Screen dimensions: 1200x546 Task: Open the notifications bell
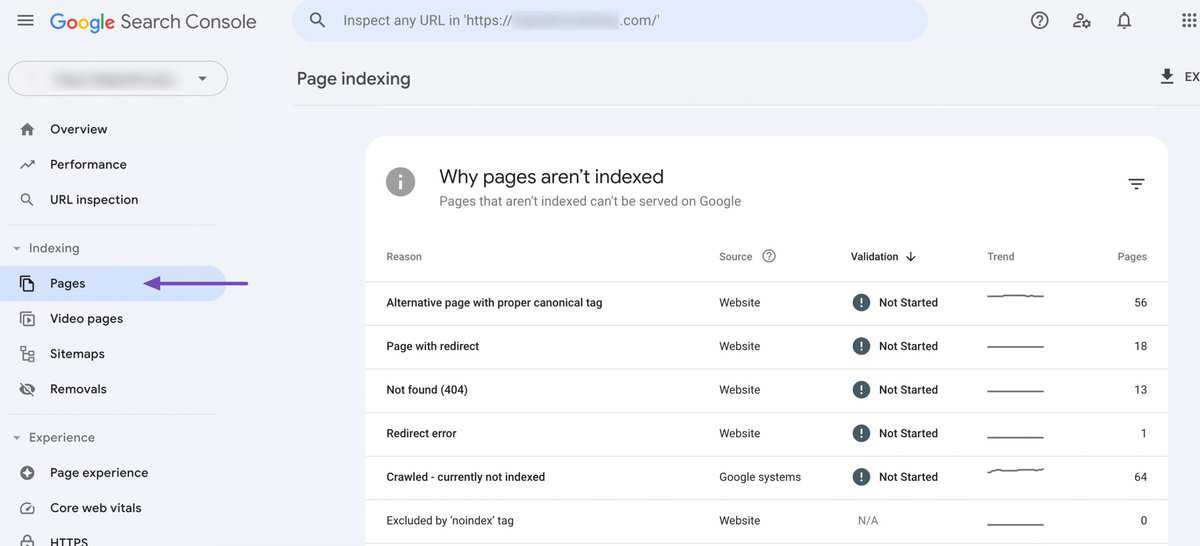(1124, 20)
